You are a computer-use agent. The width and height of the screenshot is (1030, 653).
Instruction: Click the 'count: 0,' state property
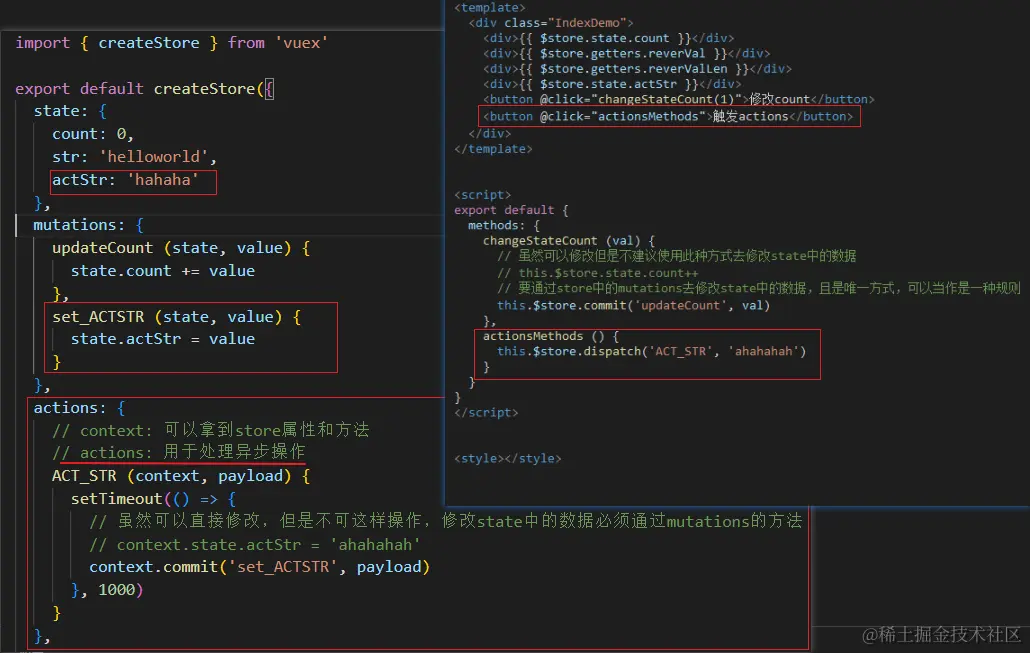pyautogui.click(x=93, y=134)
